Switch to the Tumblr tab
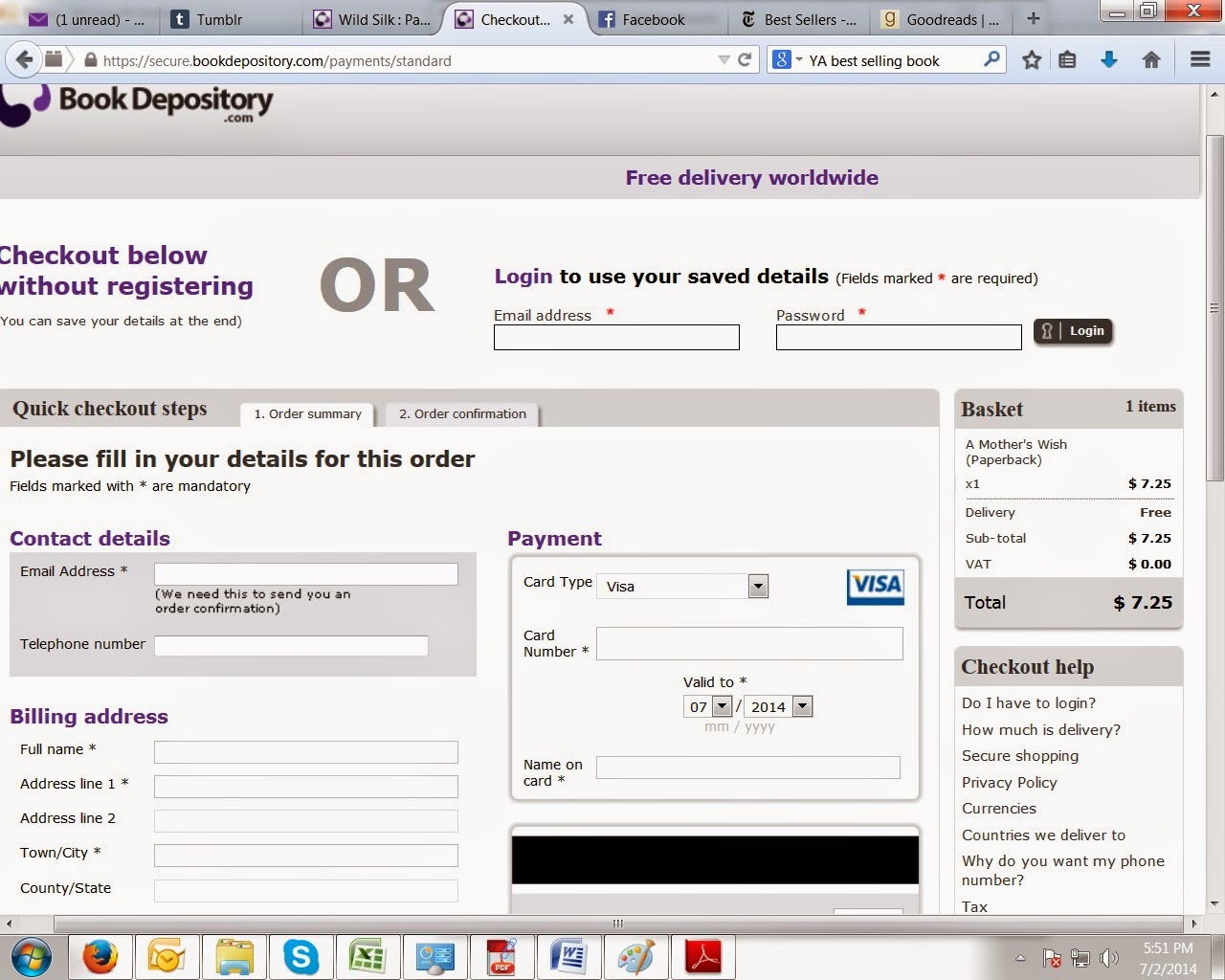This screenshot has height=980, width=1225. (230, 18)
